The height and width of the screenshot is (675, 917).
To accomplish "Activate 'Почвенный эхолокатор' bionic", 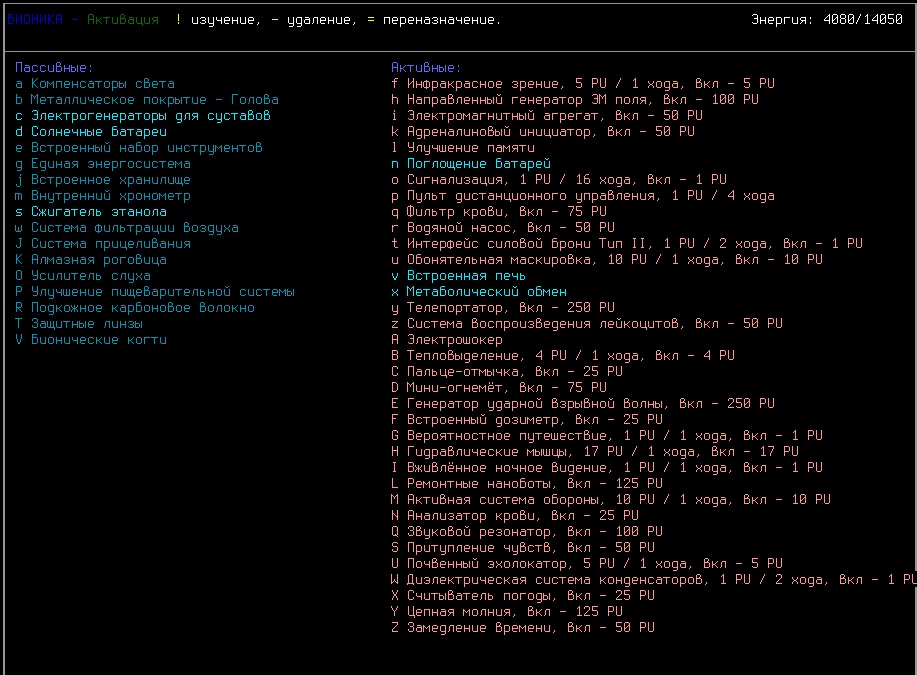I will point(587,563).
